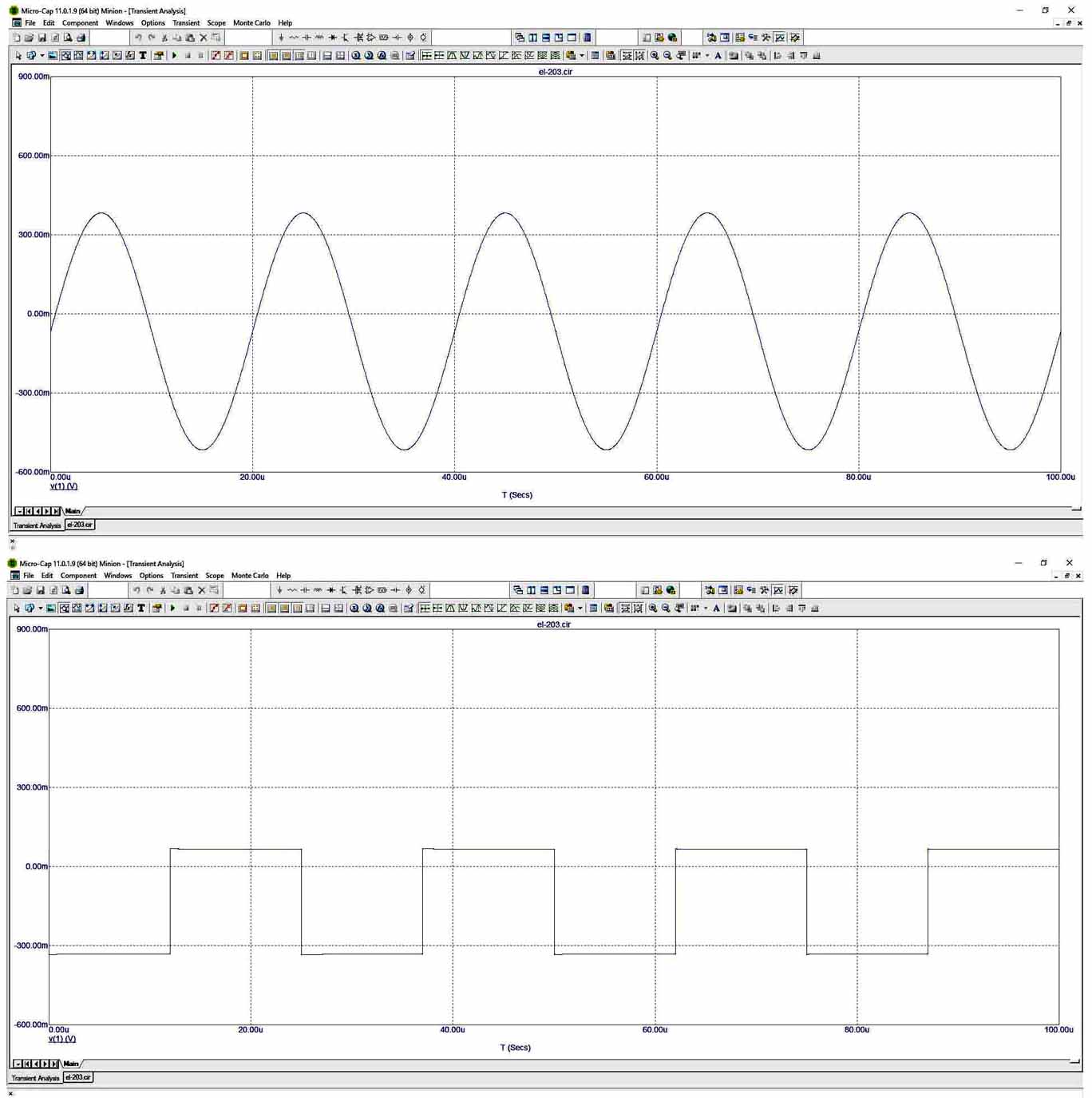Click the green Run button in upper window

[x=174, y=56]
